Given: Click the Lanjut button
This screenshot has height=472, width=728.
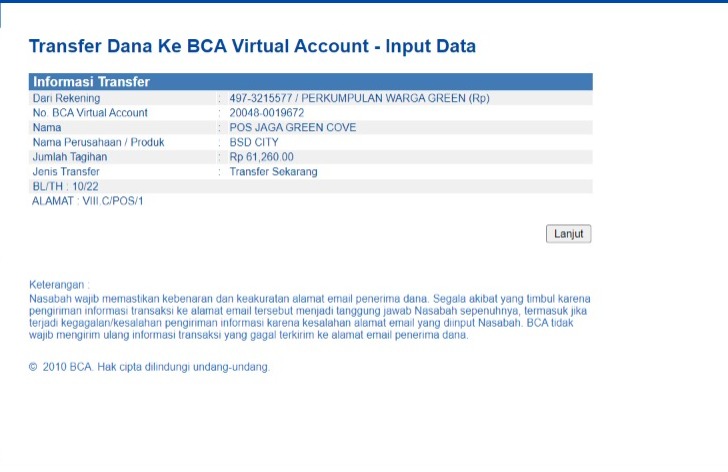Looking at the screenshot, I should coord(569,234).
